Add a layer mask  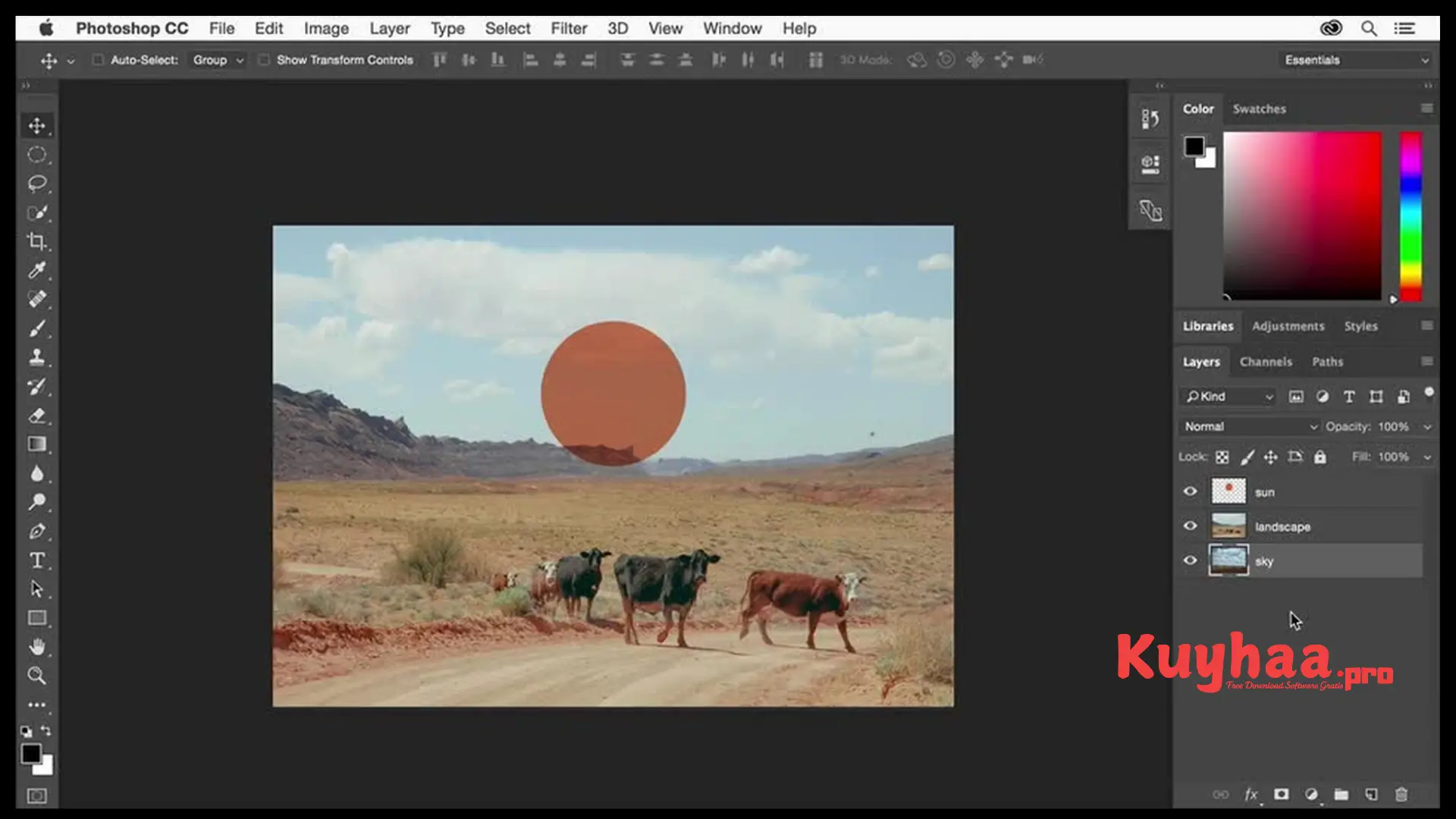coord(1281,794)
